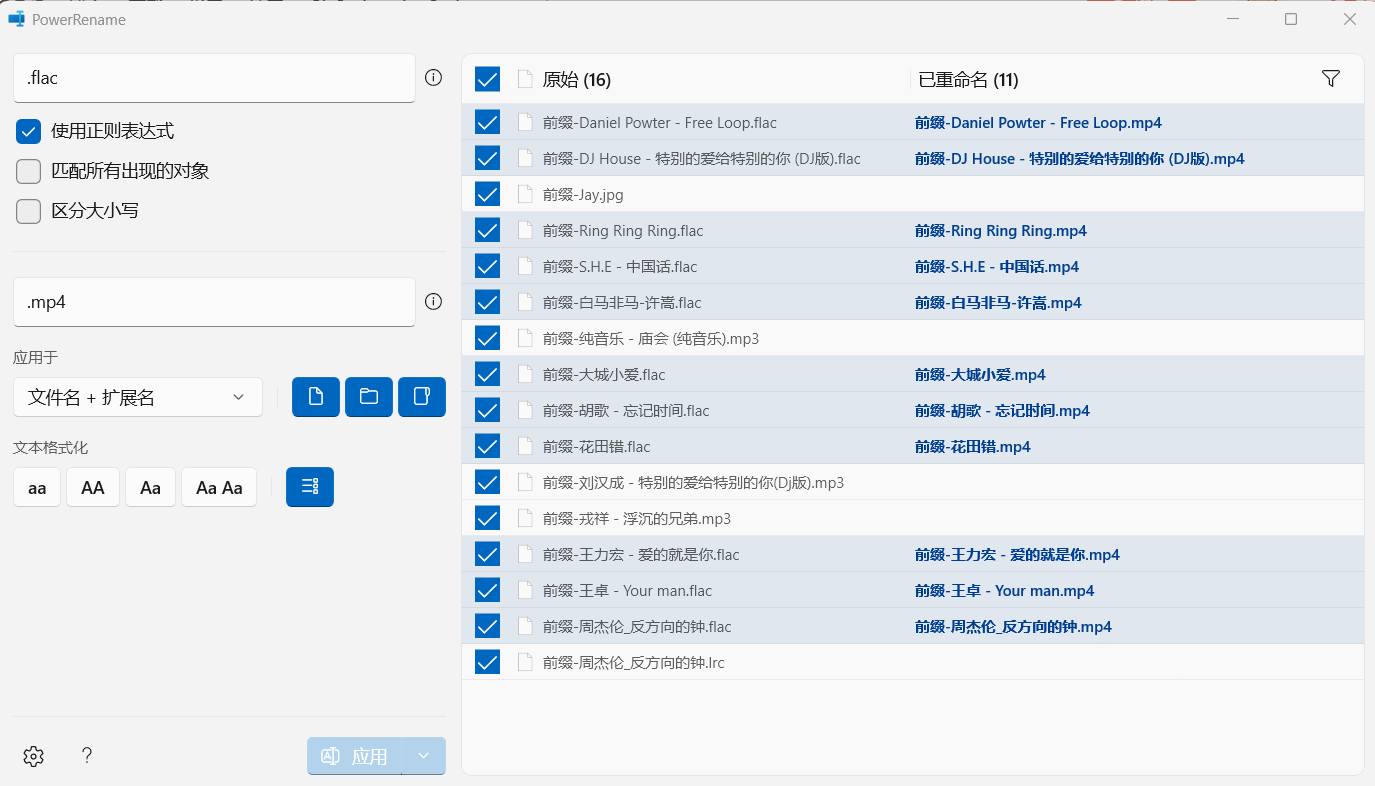Viewport: 1375px width, 786px height.
Task: Expand the arrow next to 应用 button
Action: (x=424, y=756)
